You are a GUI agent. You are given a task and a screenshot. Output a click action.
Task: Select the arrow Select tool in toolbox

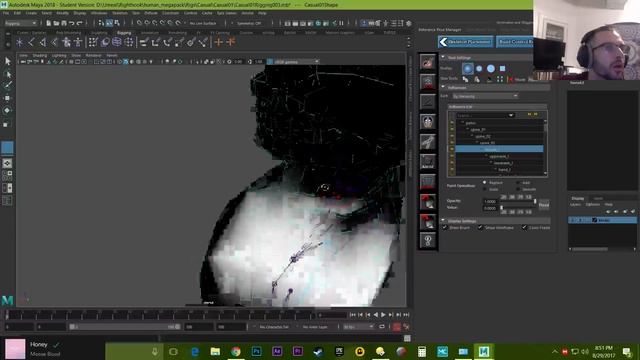[x=7, y=61]
